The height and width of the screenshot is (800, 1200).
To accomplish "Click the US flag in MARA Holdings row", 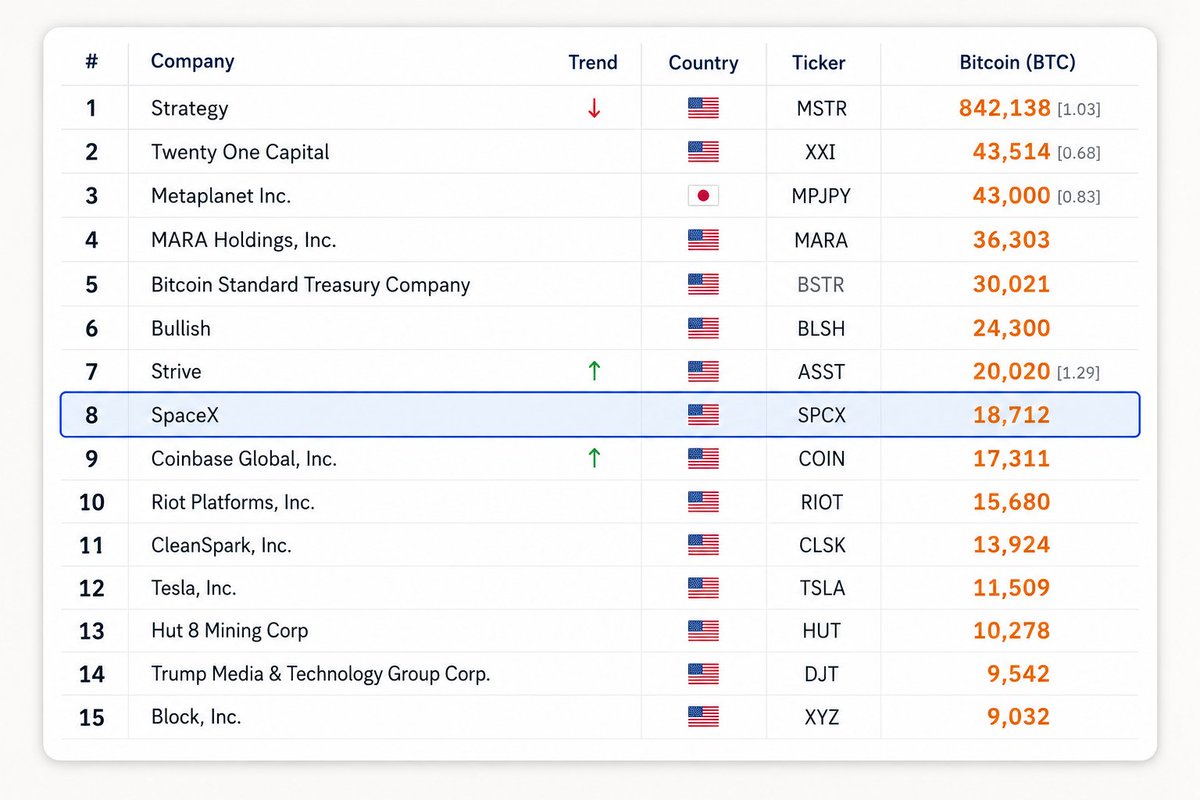I will [x=703, y=240].
